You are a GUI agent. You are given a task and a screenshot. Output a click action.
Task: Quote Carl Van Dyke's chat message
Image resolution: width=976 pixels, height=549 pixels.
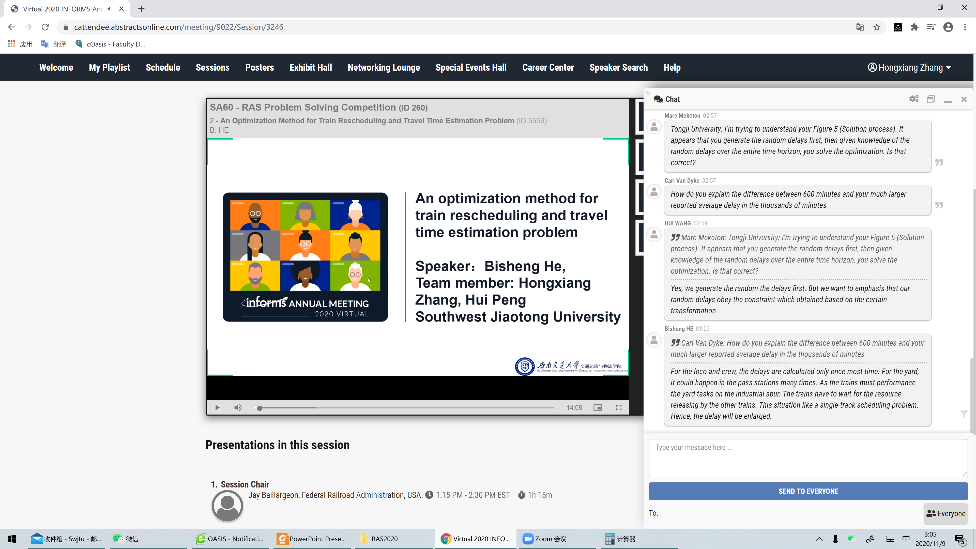pos(939,206)
